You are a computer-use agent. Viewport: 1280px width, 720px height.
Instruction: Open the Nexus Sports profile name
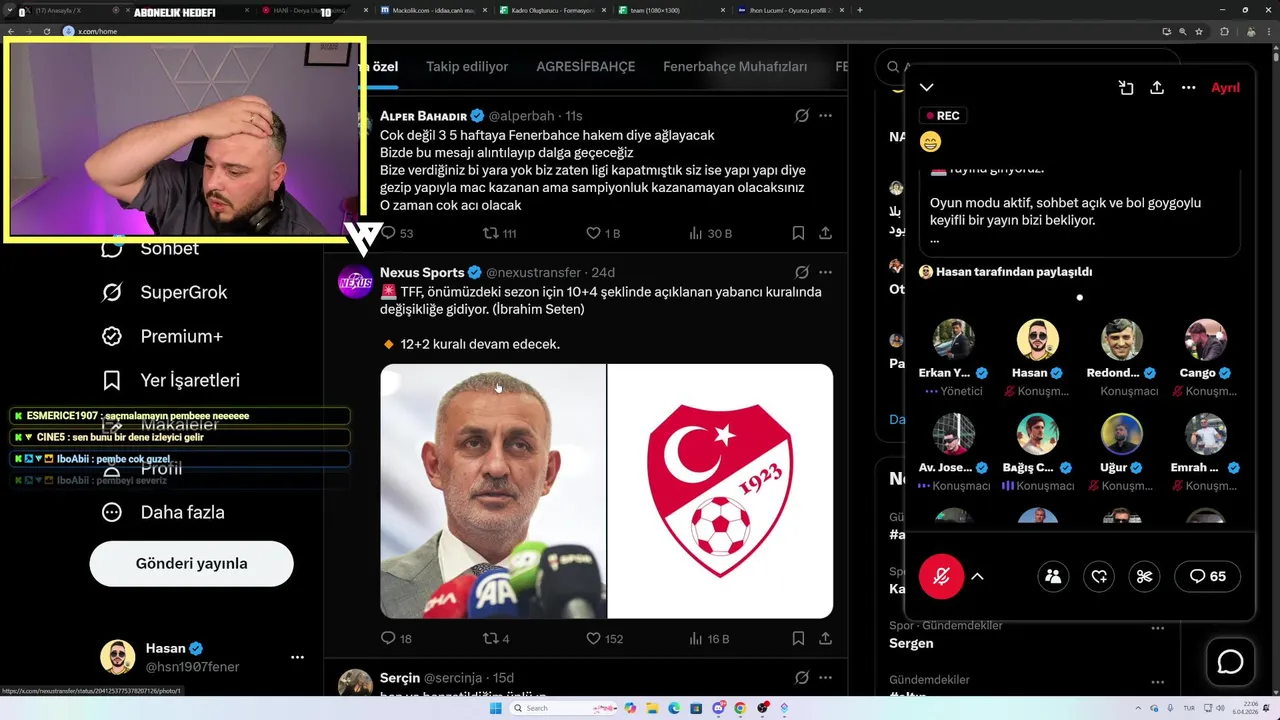[x=422, y=272]
